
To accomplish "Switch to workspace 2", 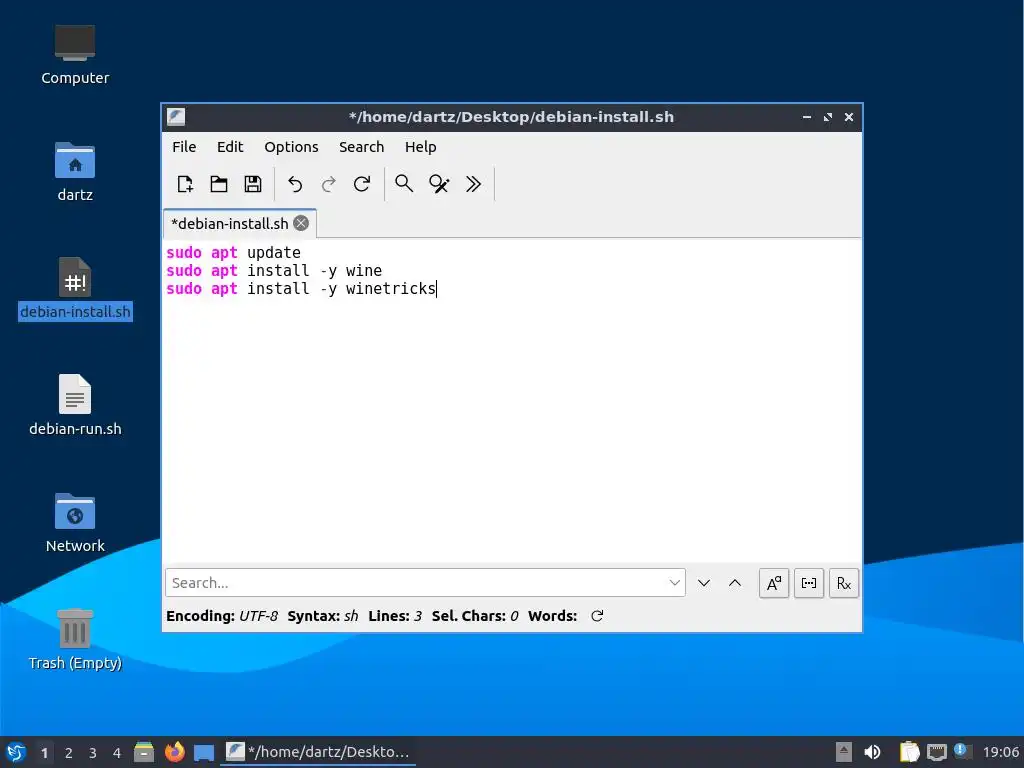I will tap(69, 753).
